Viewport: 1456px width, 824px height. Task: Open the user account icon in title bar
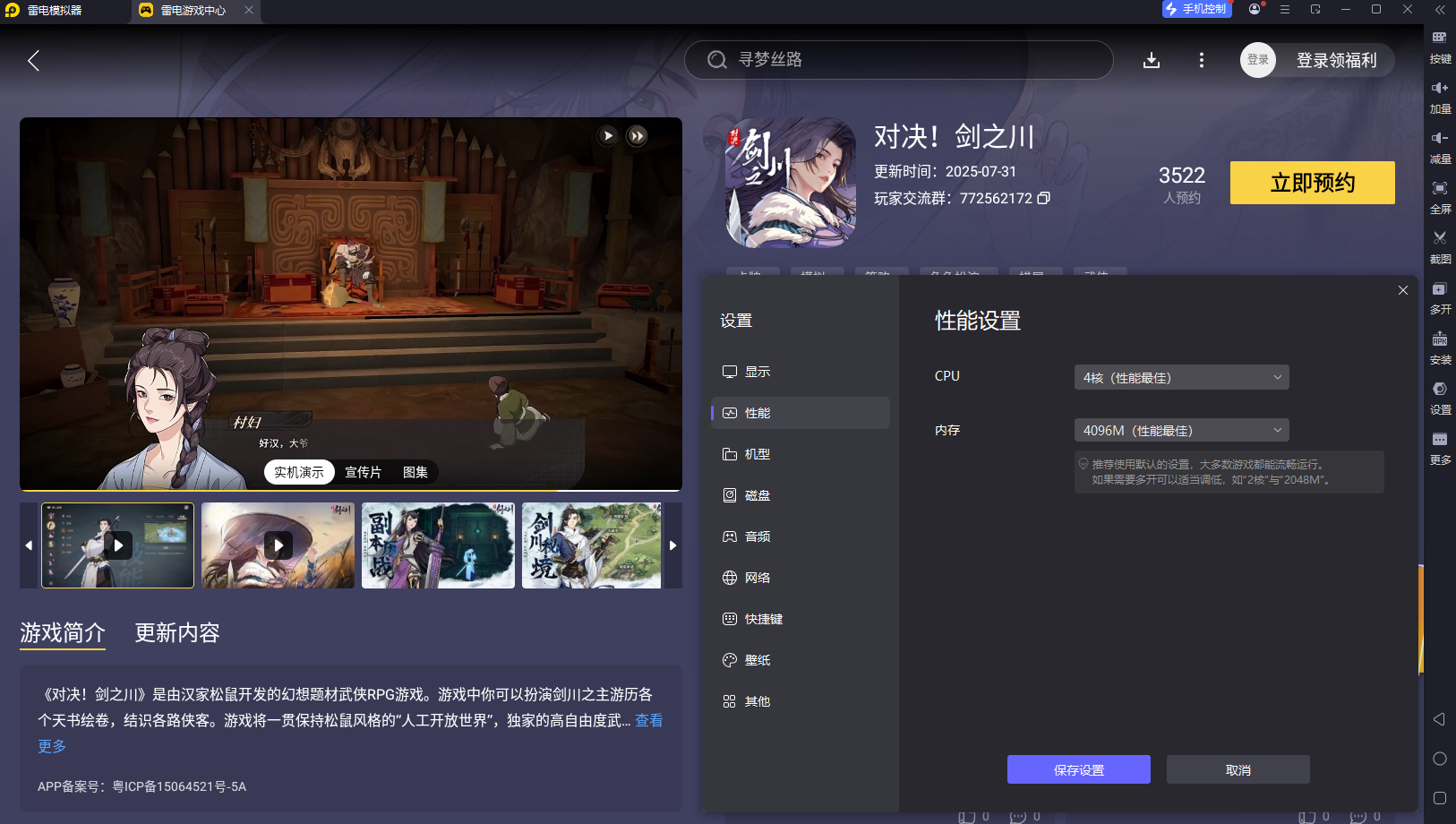pos(1255,9)
